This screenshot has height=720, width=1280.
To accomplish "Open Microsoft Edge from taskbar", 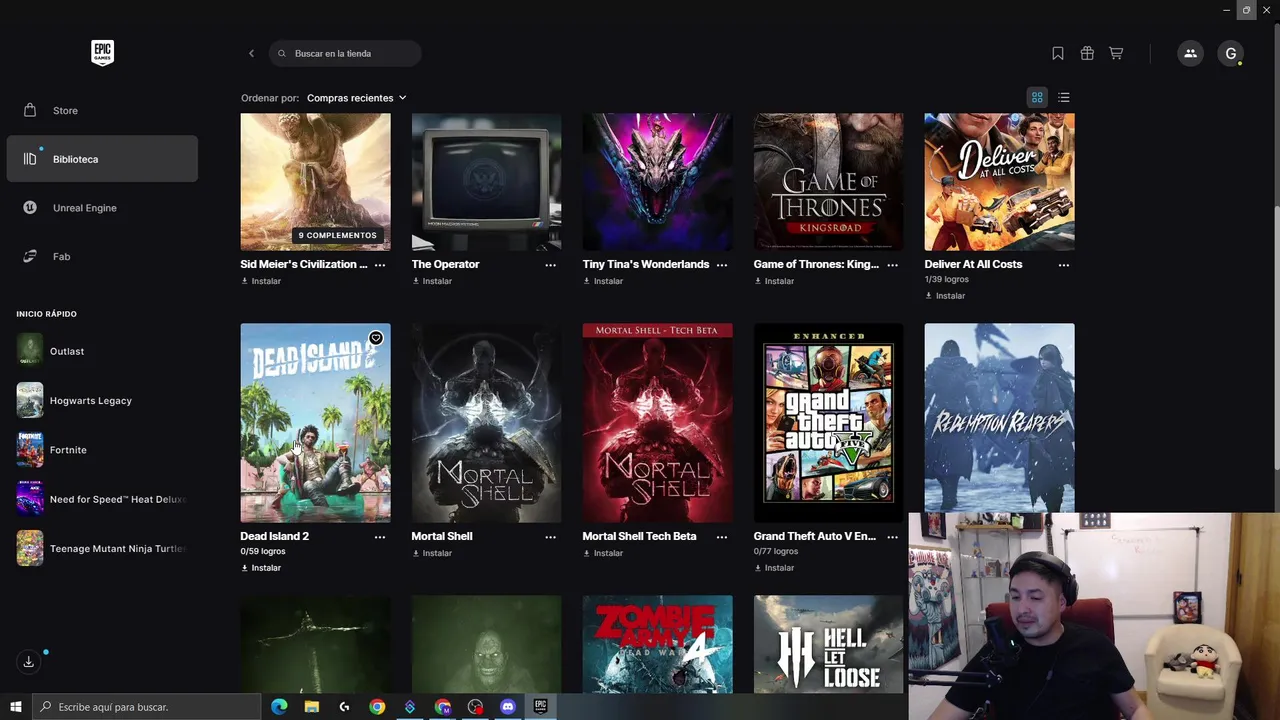I will (279, 707).
